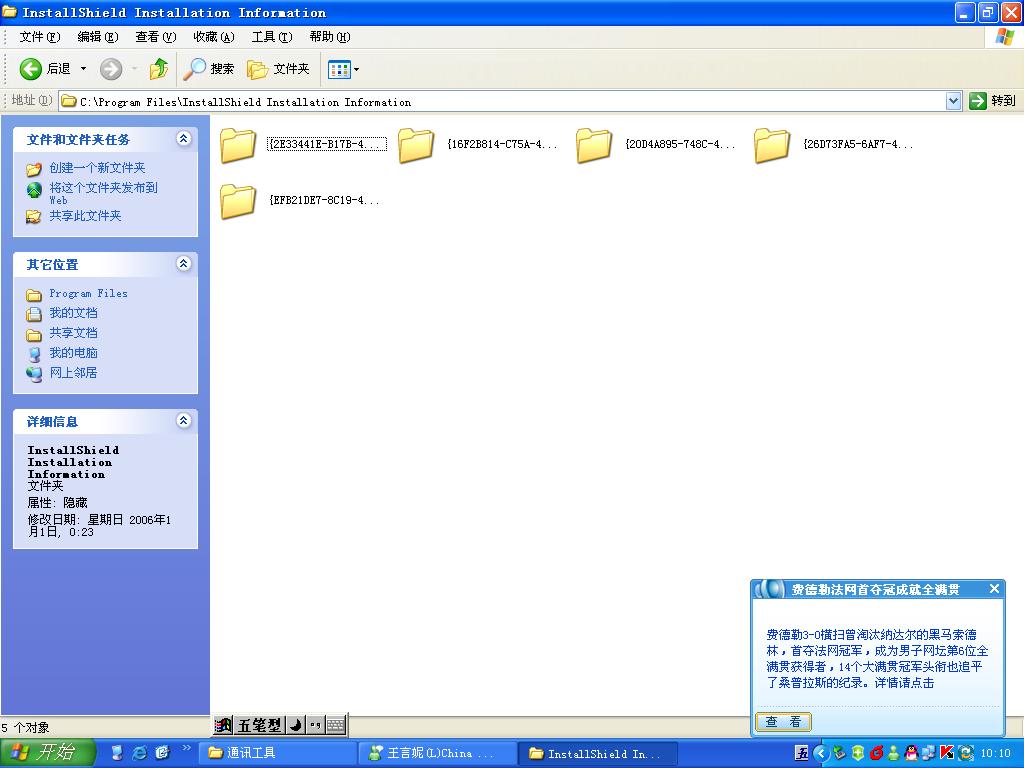Open the 收藏(A) menu

(214, 37)
